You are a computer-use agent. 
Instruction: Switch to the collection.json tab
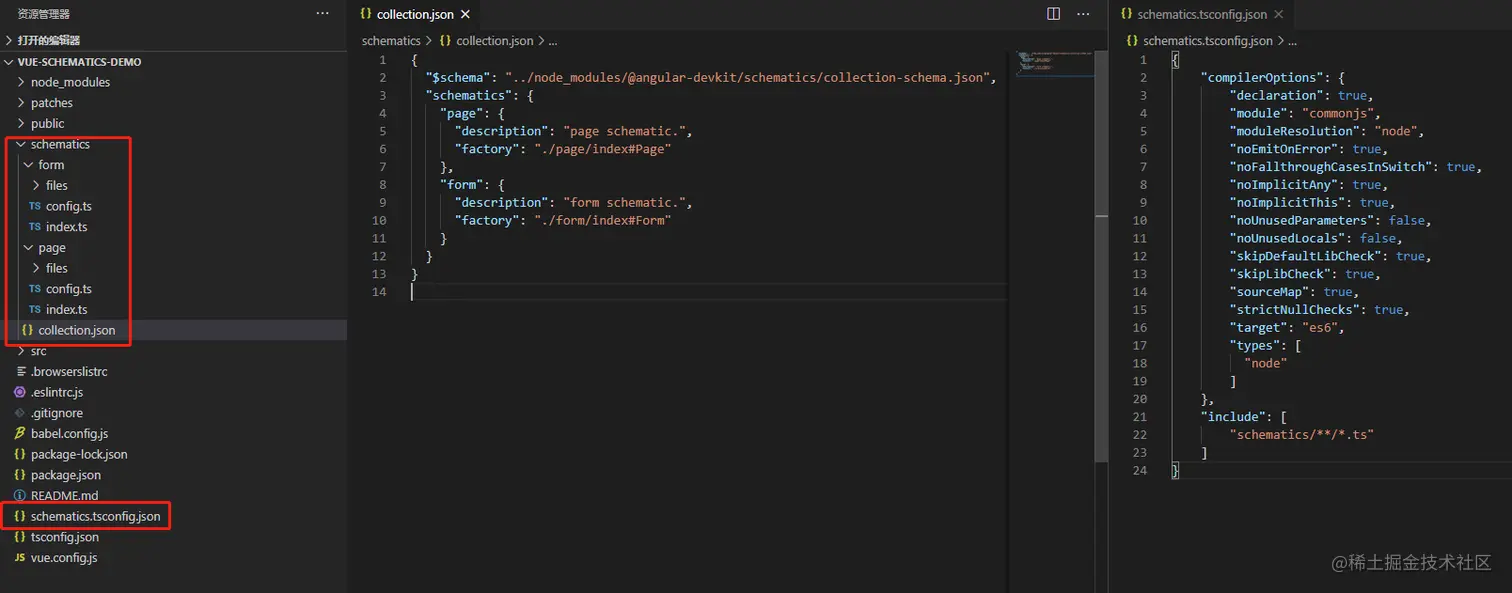tap(414, 15)
